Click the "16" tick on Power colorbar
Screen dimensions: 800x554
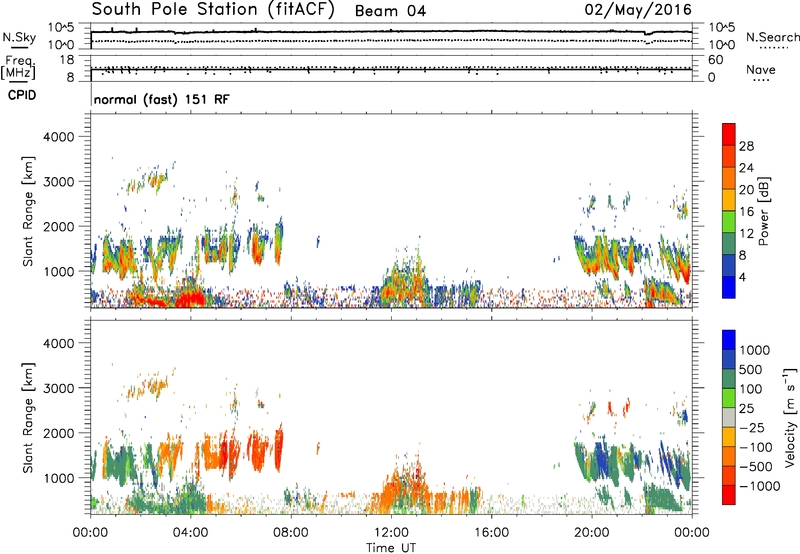[746, 212]
